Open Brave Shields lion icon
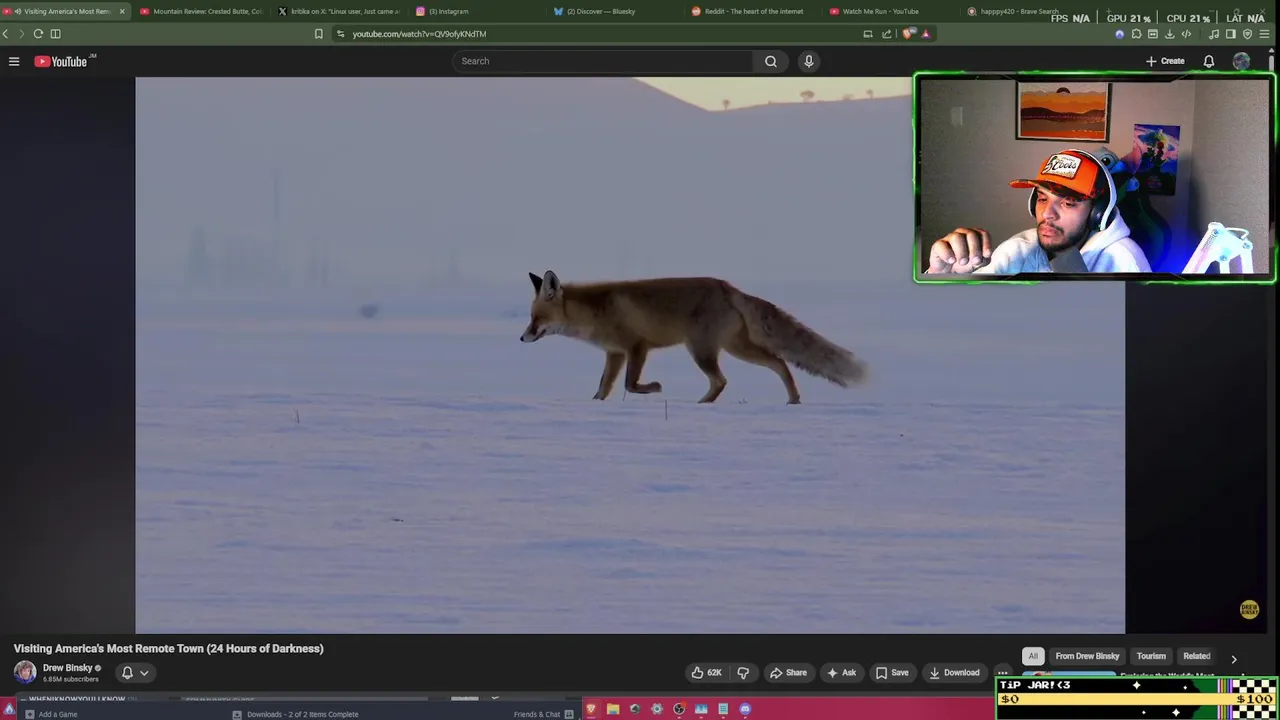Viewport: 1280px width, 720px height. [x=908, y=34]
